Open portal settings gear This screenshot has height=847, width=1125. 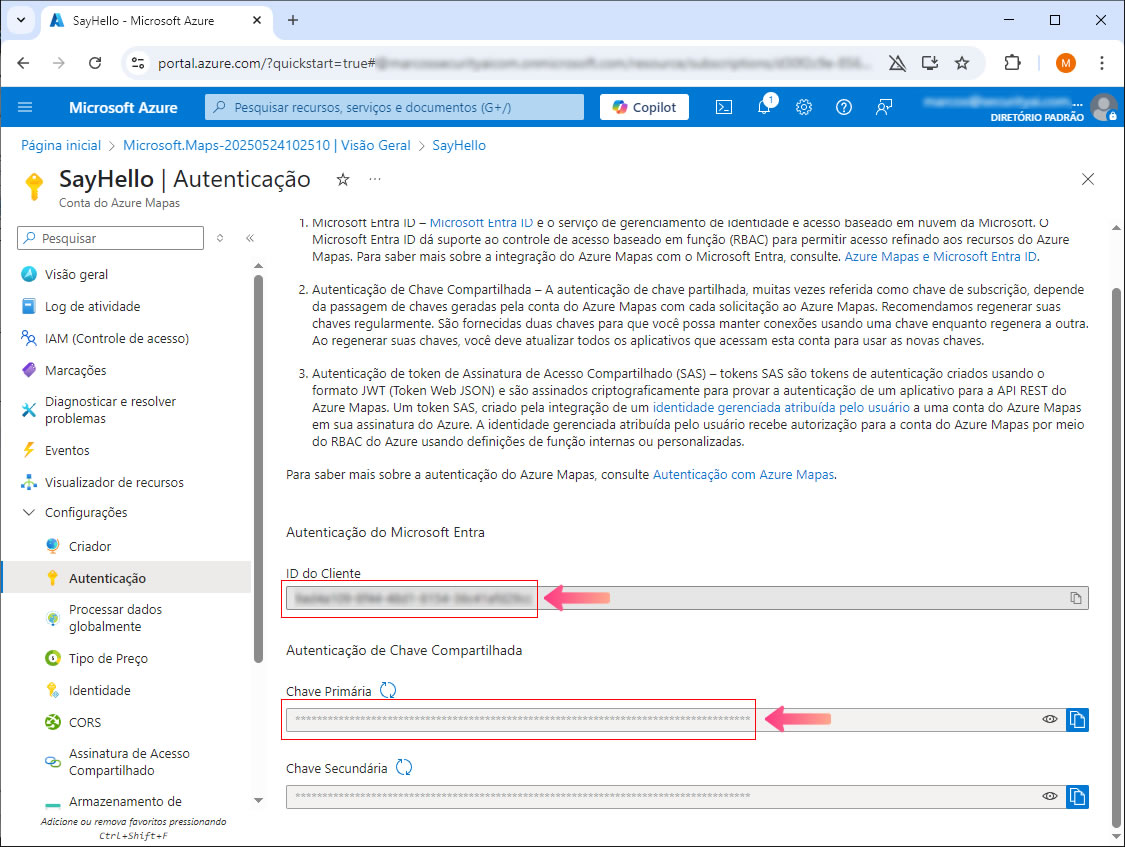804,108
